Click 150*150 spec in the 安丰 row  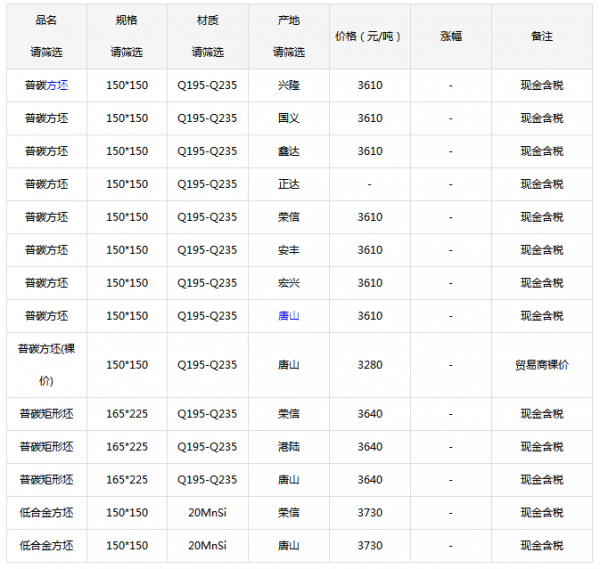pyautogui.click(x=127, y=250)
